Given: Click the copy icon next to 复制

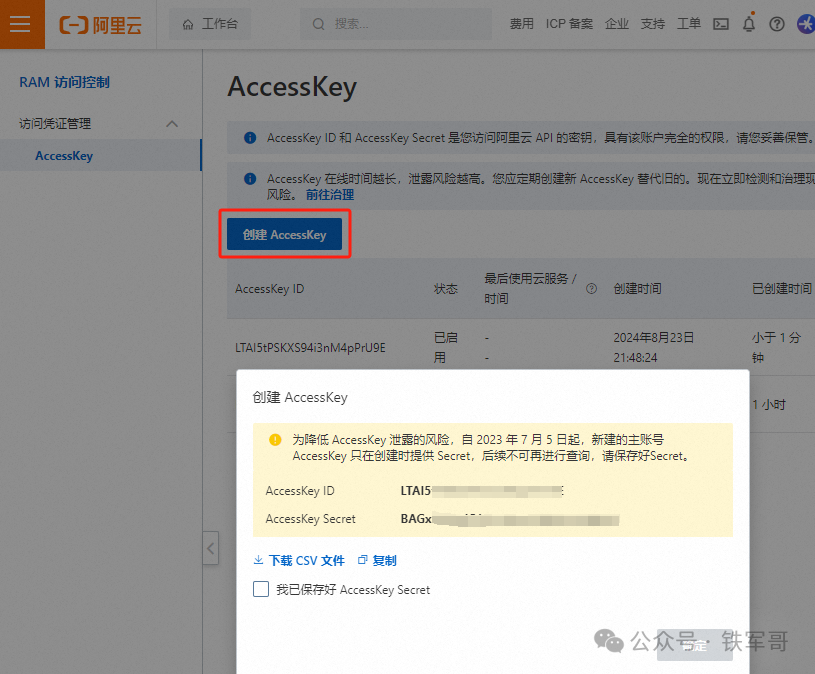Looking at the screenshot, I should (x=361, y=560).
